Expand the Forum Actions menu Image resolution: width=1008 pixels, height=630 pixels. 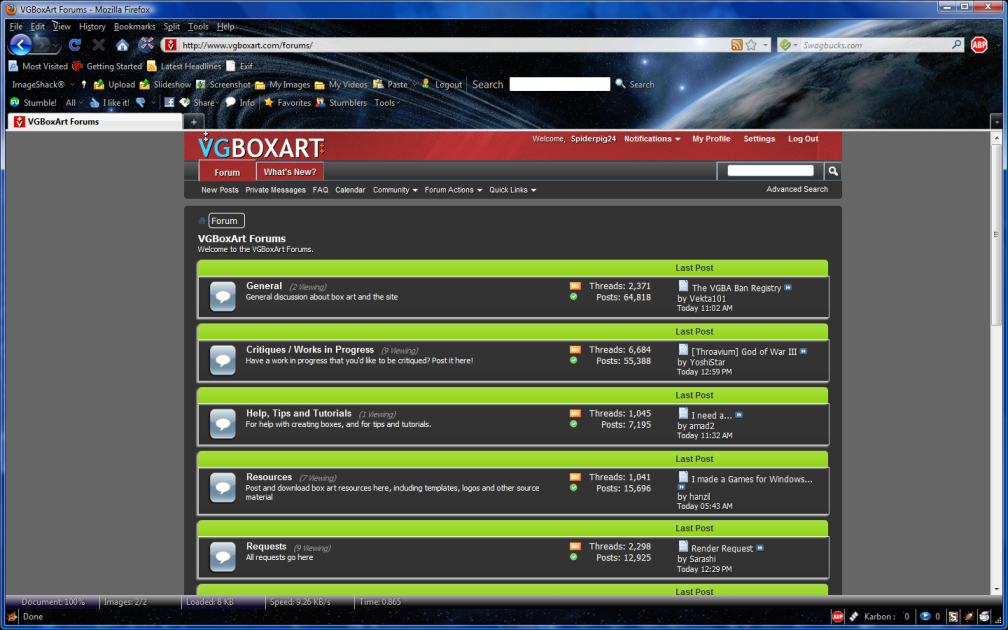click(x=453, y=190)
